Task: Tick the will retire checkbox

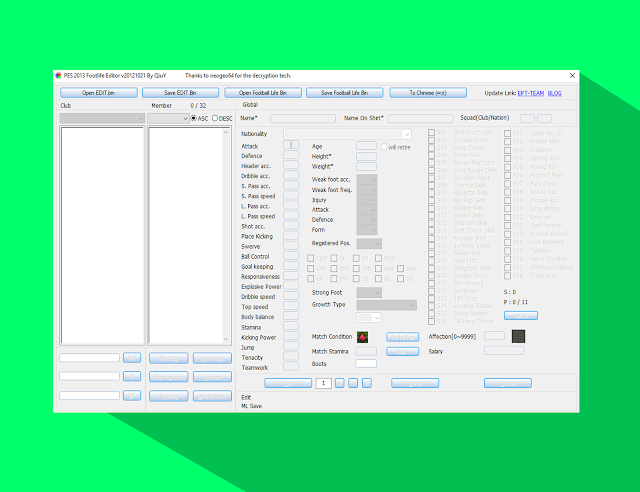Action: click(384, 147)
